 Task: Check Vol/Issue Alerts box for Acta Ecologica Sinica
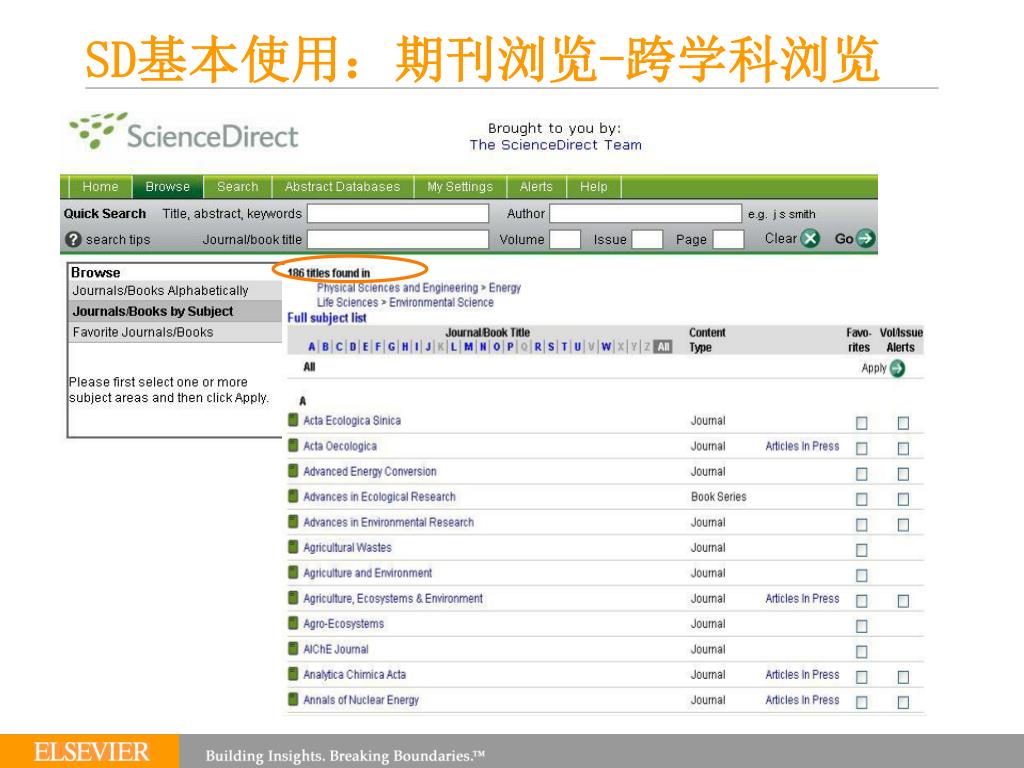point(903,423)
